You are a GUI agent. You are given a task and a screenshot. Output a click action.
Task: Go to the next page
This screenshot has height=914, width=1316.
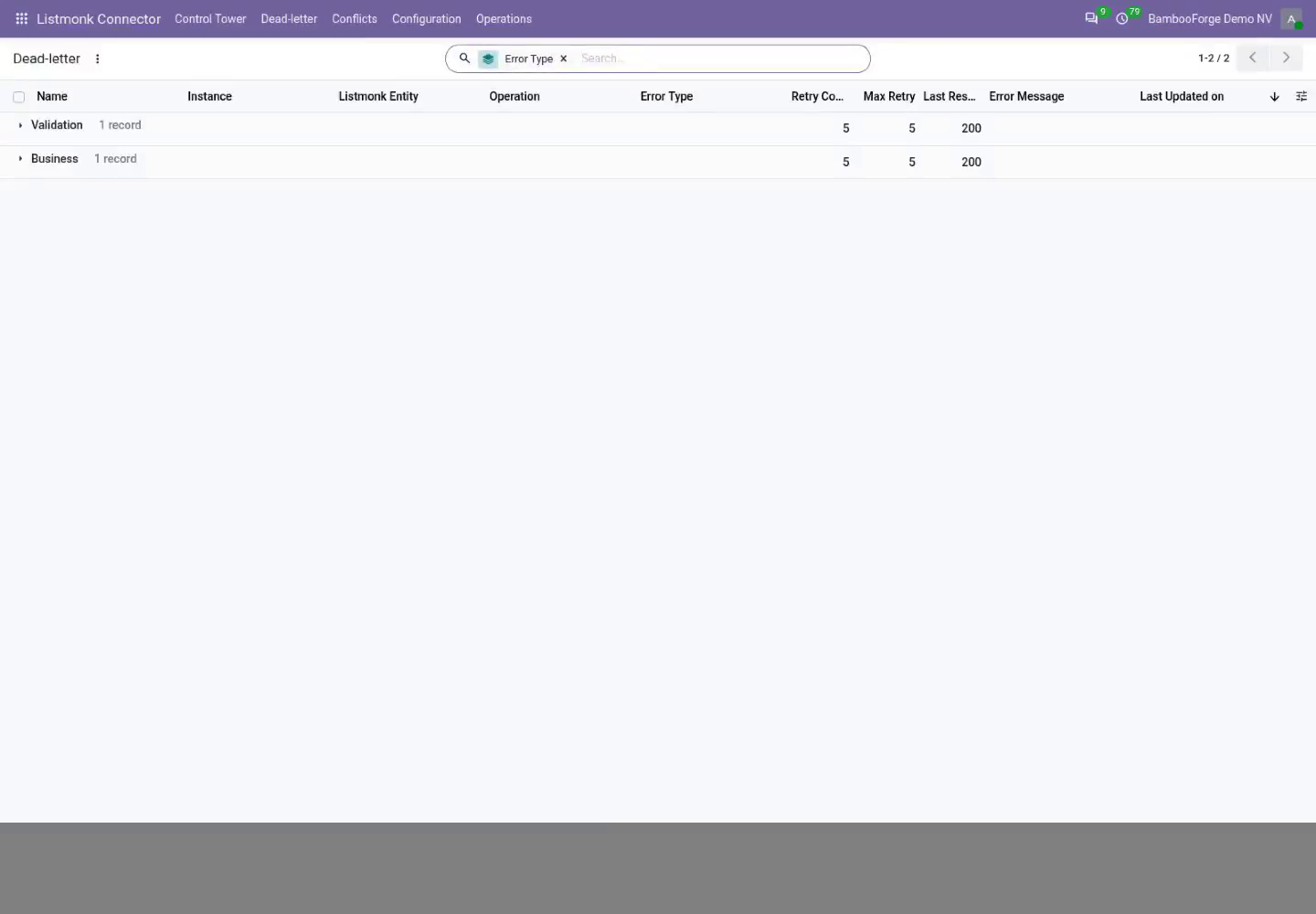(1286, 58)
